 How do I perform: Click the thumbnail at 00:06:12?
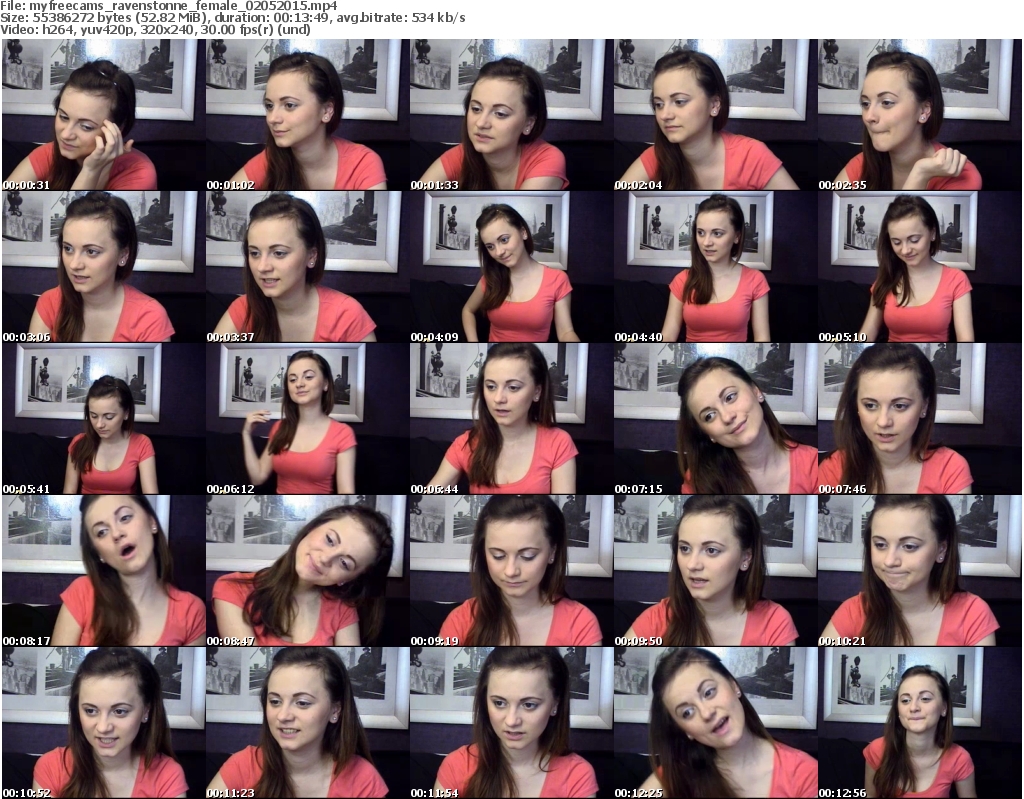pyautogui.click(x=307, y=419)
